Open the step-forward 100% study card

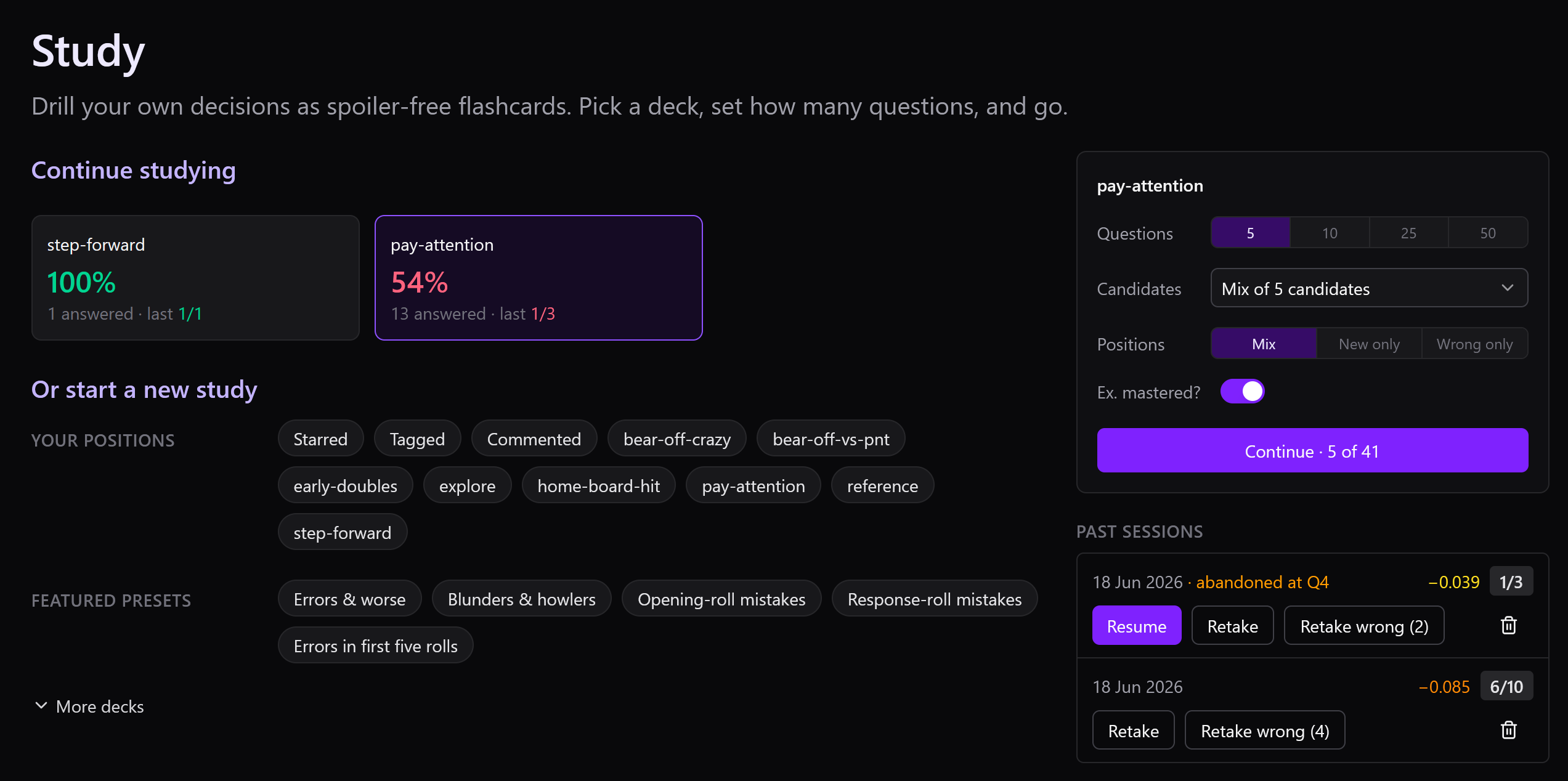pyautogui.click(x=195, y=278)
